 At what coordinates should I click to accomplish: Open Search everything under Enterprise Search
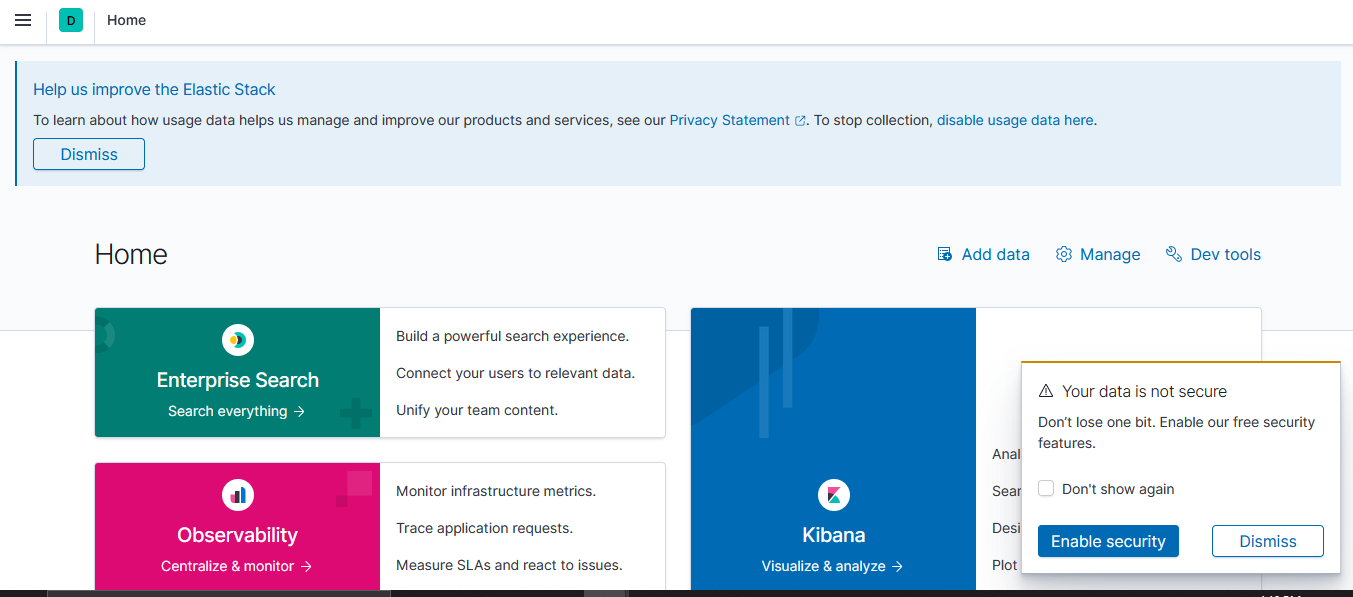point(237,411)
